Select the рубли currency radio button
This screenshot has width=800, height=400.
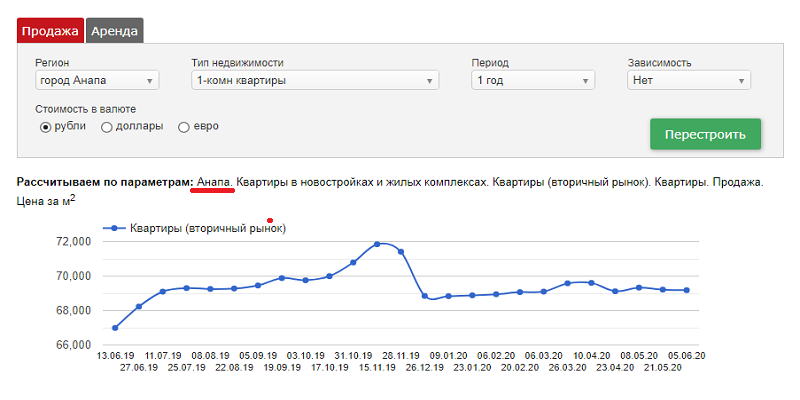pos(45,127)
